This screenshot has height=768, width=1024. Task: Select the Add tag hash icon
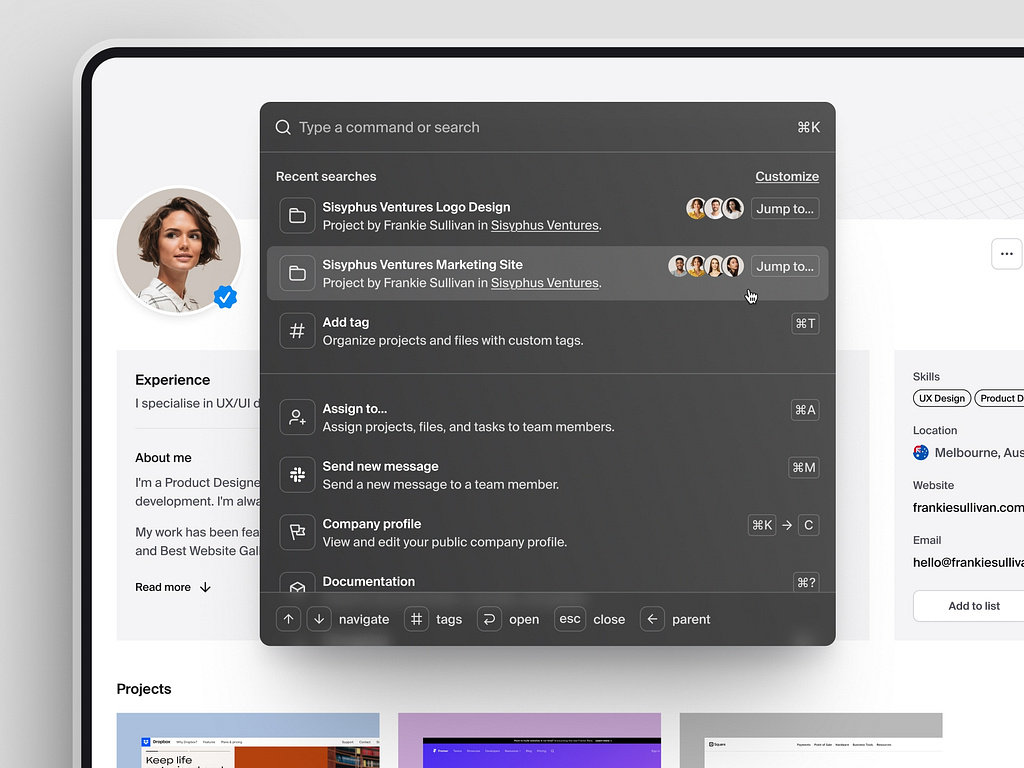click(x=297, y=330)
